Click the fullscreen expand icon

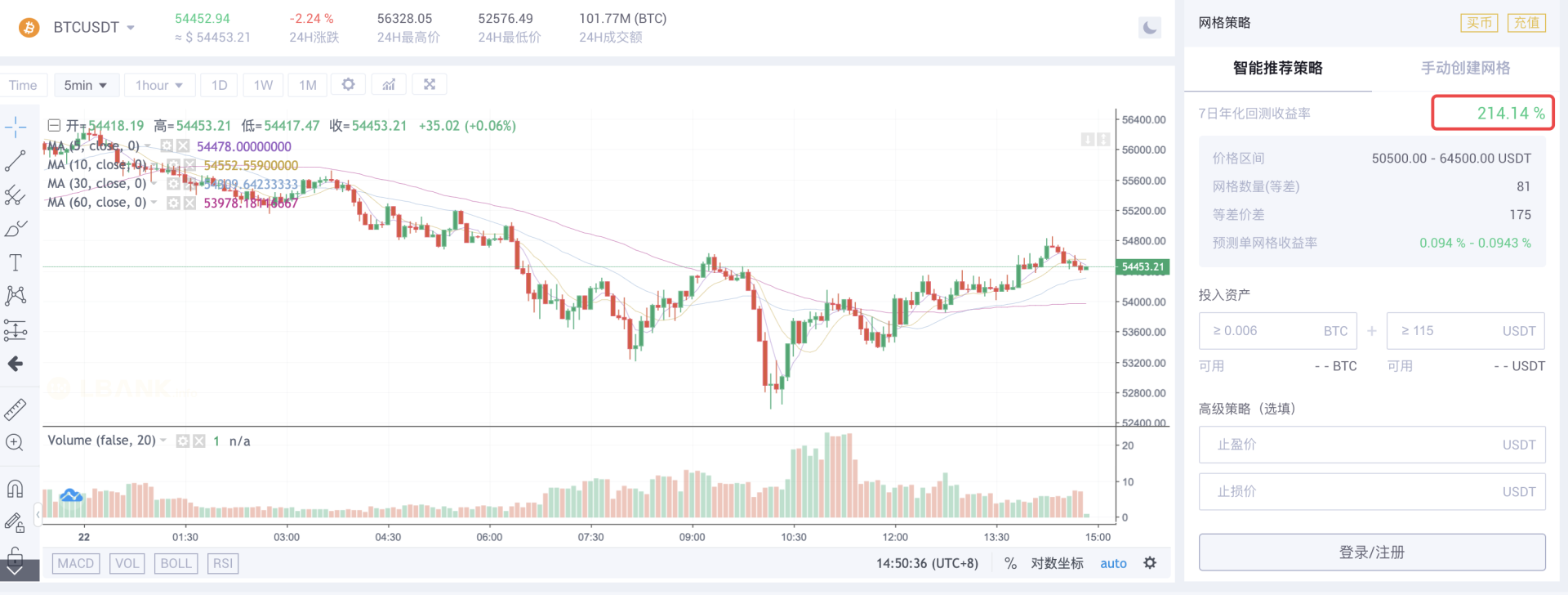(429, 83)
